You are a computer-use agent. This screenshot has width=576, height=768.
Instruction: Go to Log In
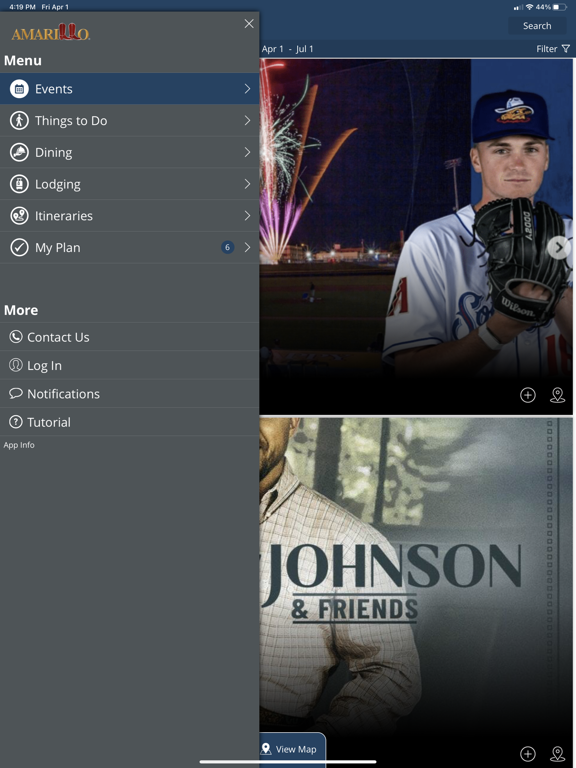[129, 365]
